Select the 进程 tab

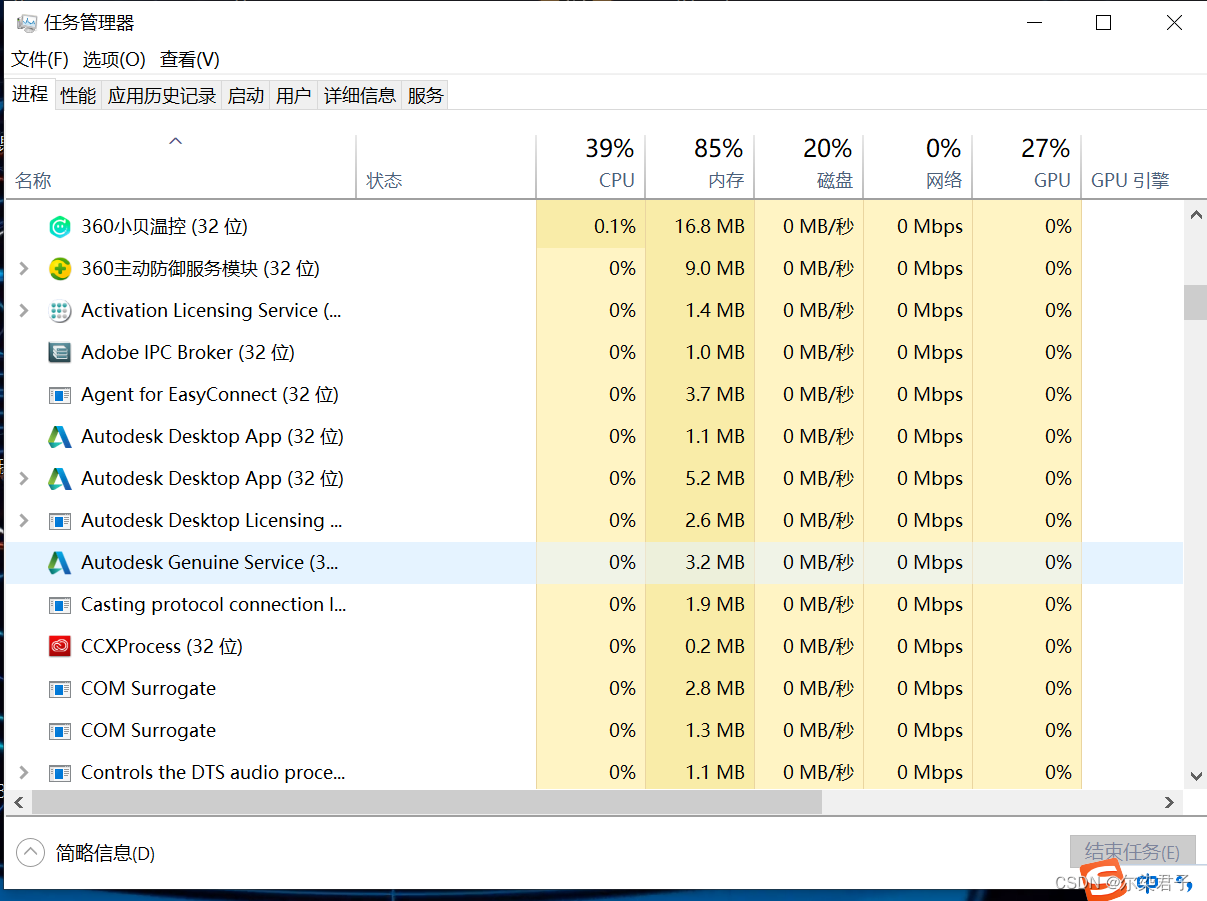(x=30, y=94)
